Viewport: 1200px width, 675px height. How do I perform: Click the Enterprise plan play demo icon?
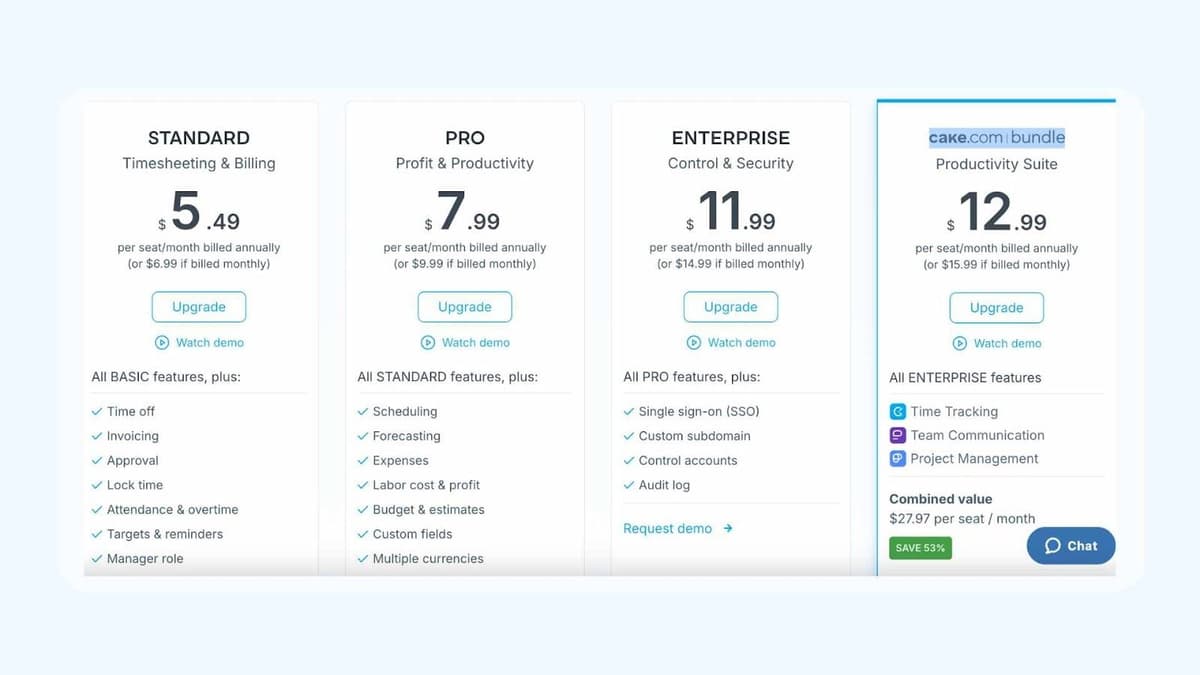[694, 342]
